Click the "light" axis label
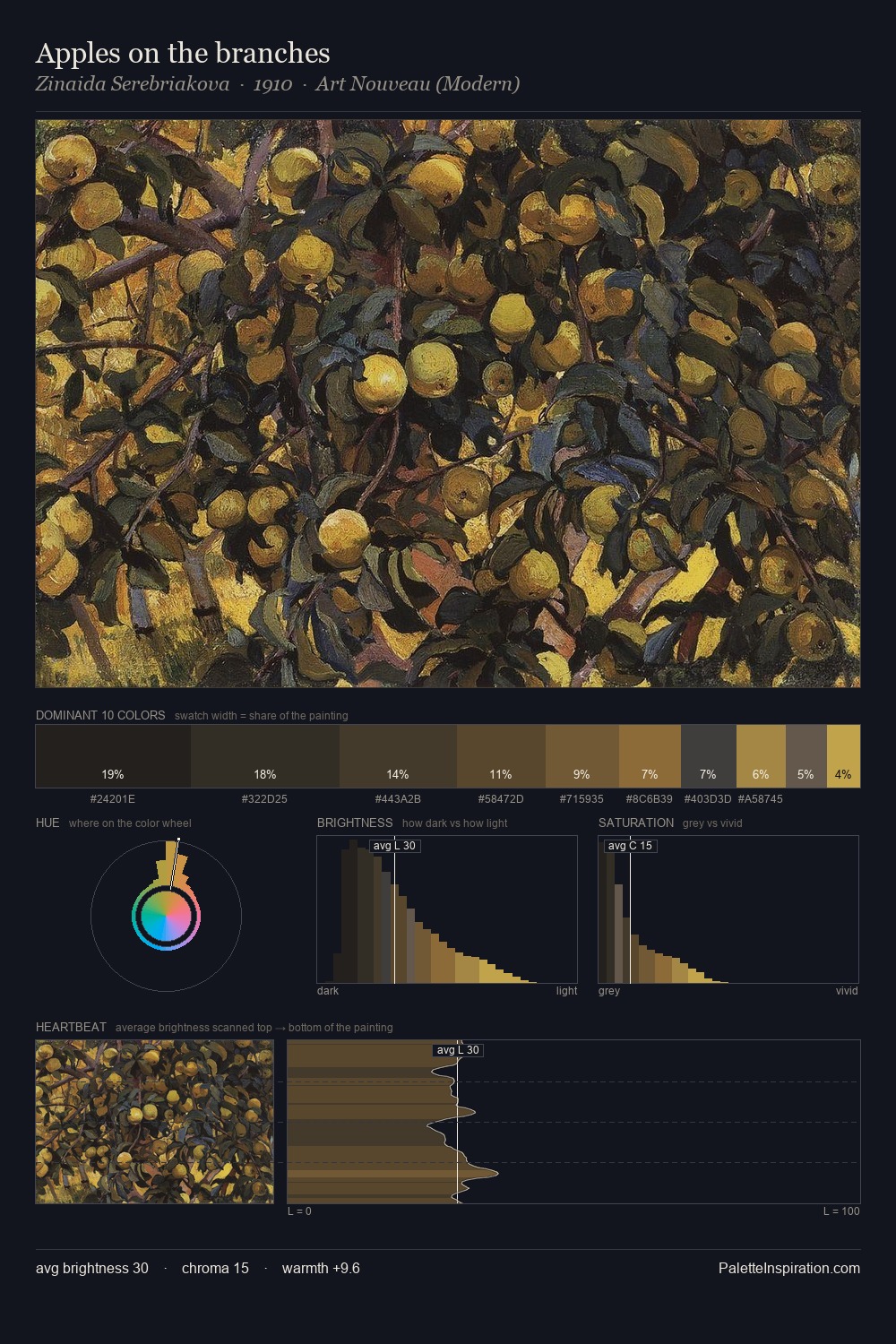Viewport: 896px width, 1344px height. coord(566,991)
